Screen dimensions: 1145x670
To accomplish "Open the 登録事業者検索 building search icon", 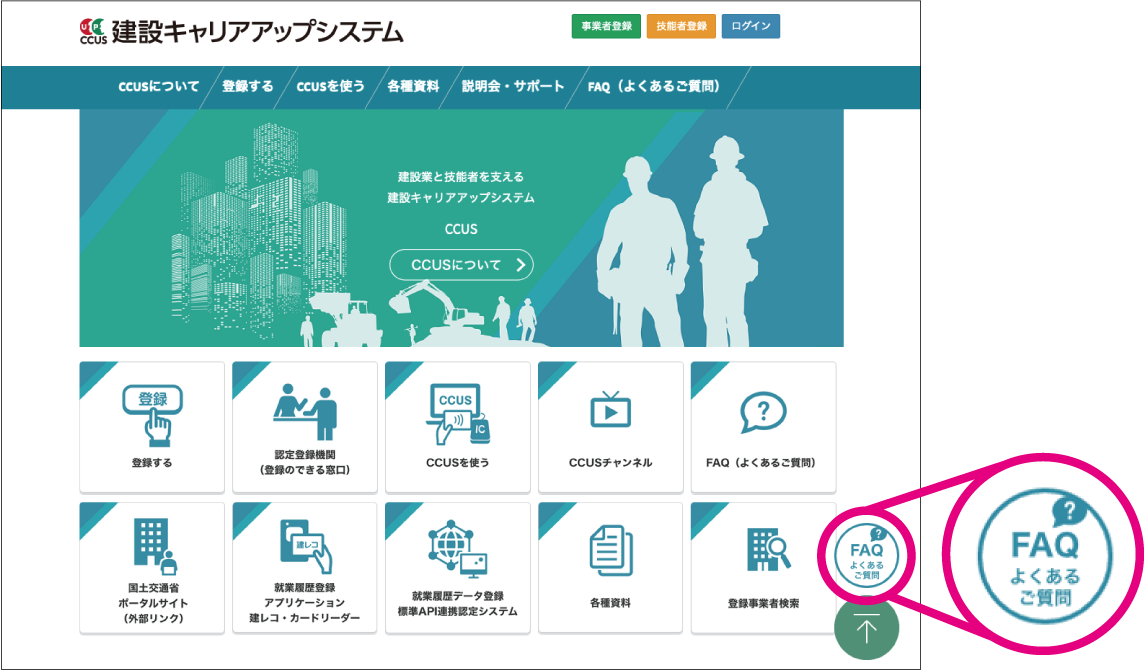I will click(x=768, y=549).
